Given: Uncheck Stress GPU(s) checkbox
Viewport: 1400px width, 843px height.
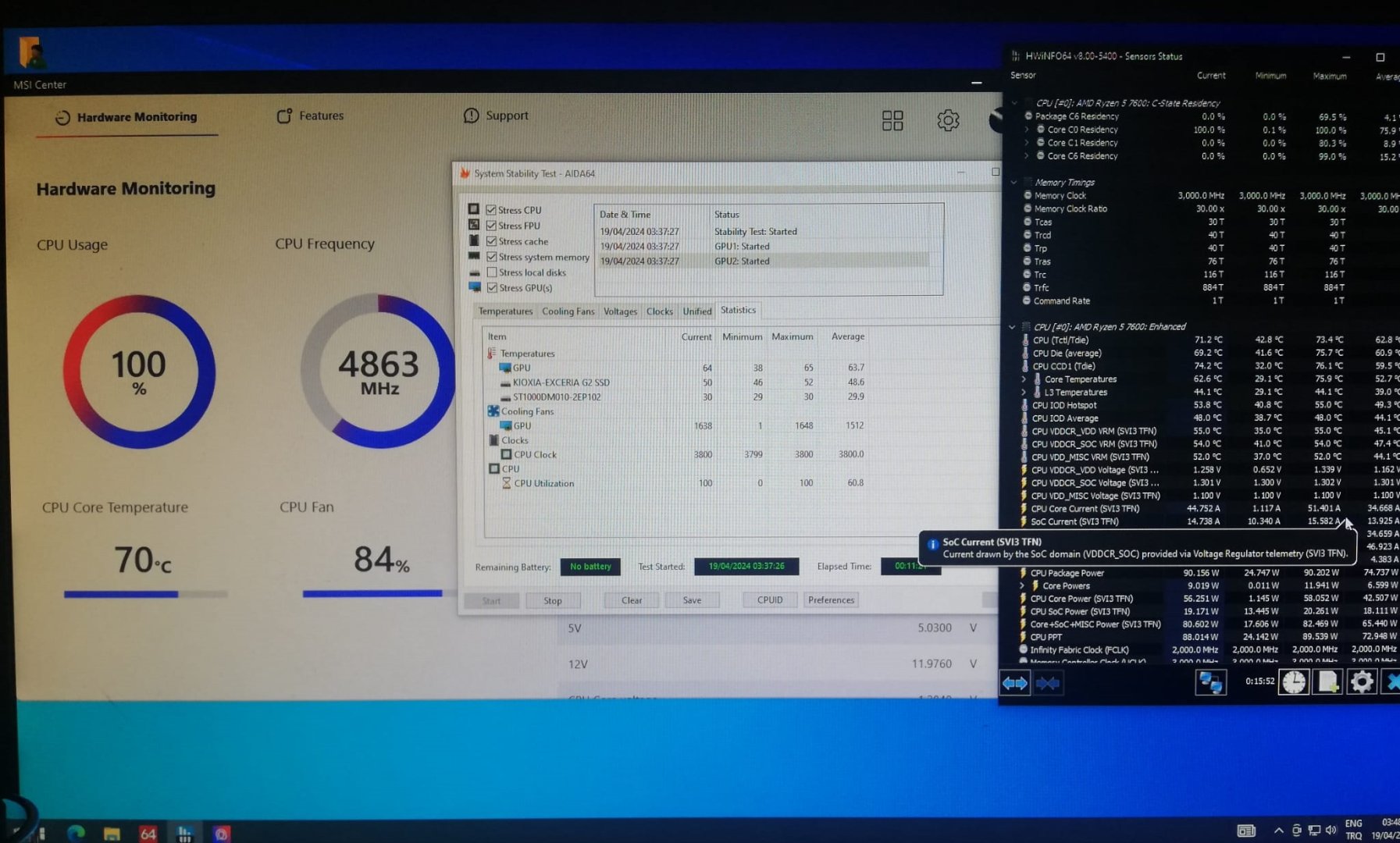Looking at the screenshot, I should pos(491,288).
